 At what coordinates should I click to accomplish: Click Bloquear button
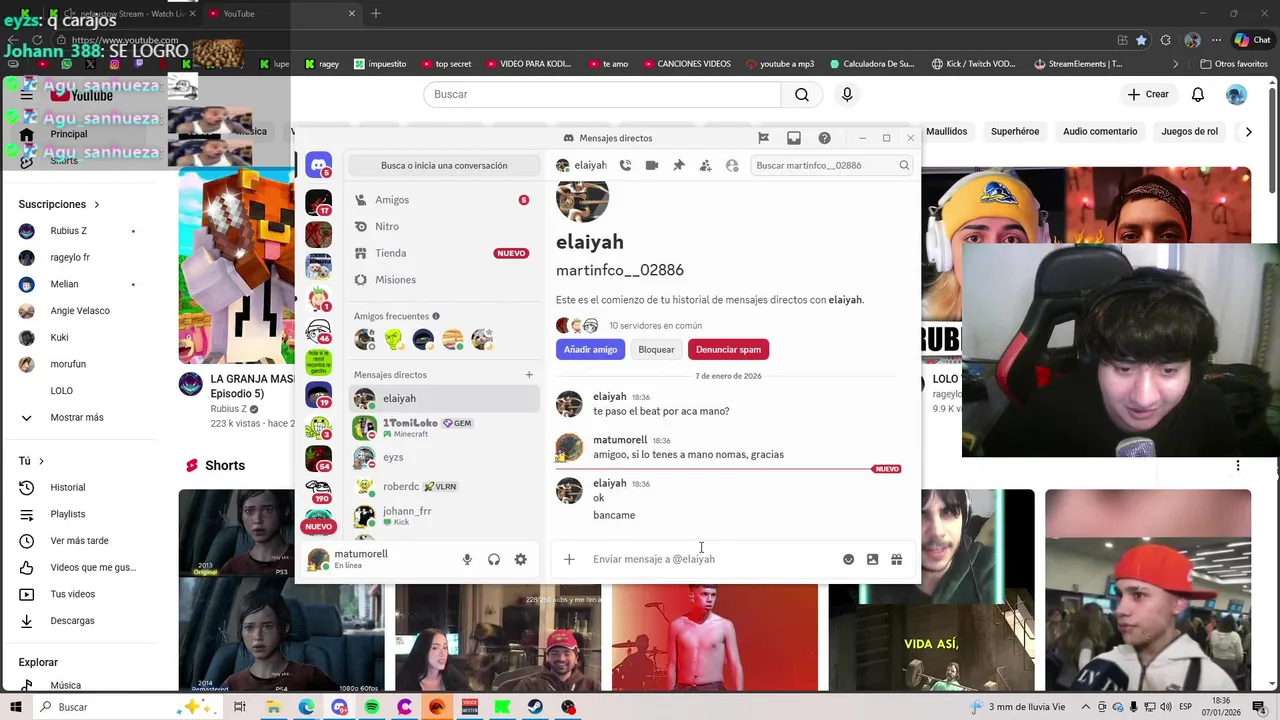click(x=656, y=349)
